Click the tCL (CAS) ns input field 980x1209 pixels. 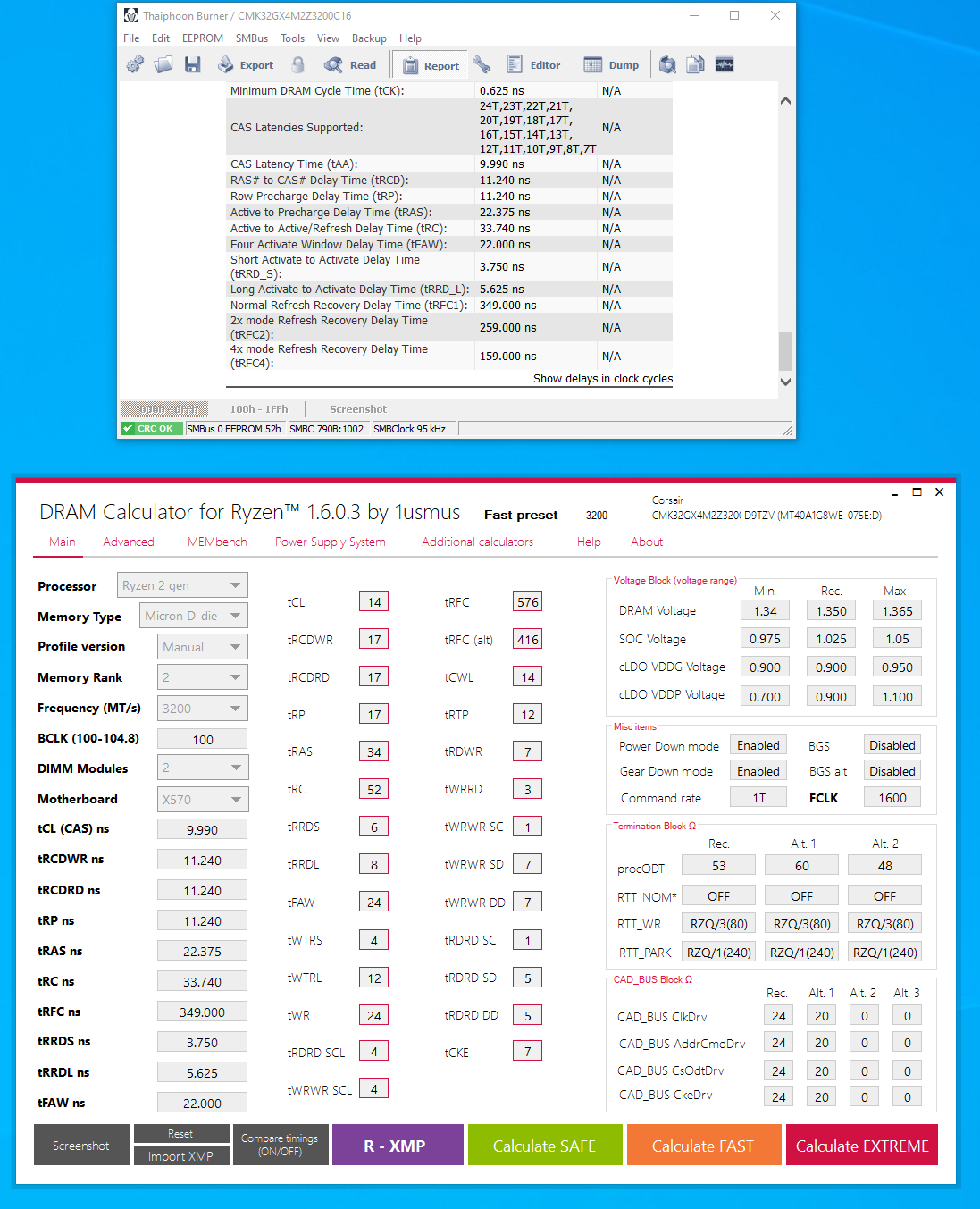click(x=203, y=829)
